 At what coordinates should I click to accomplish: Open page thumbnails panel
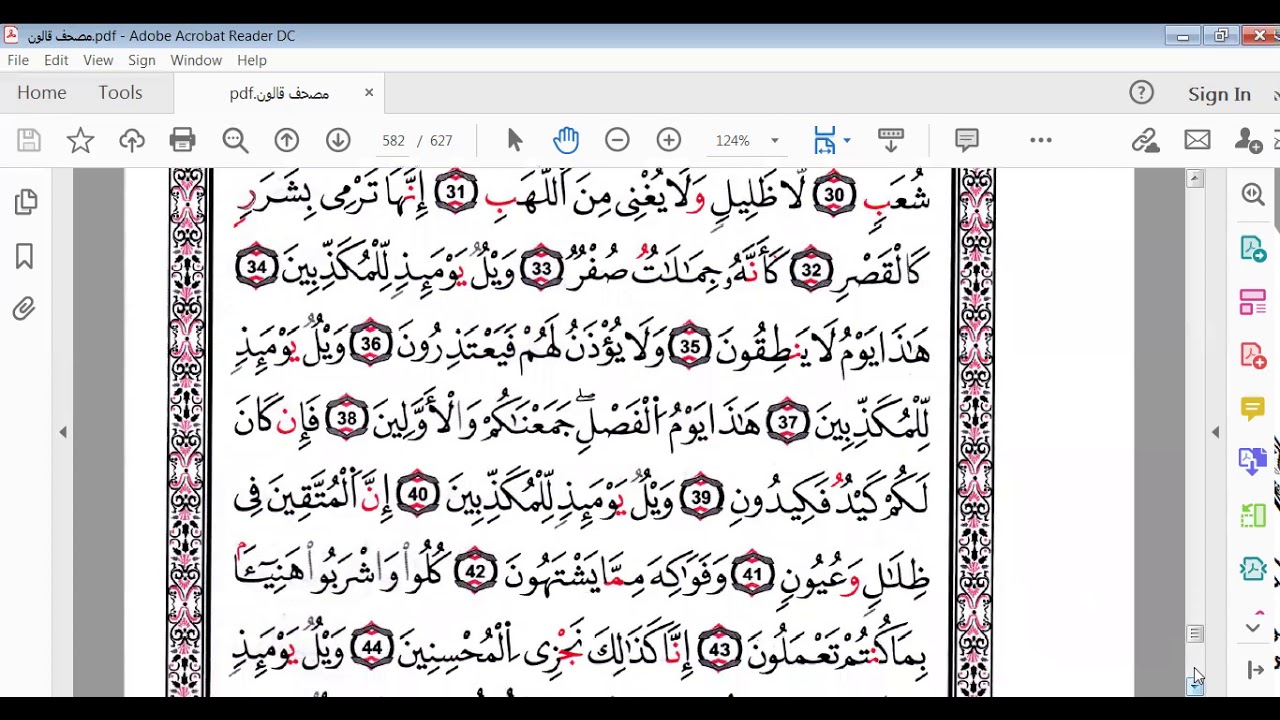26,203
